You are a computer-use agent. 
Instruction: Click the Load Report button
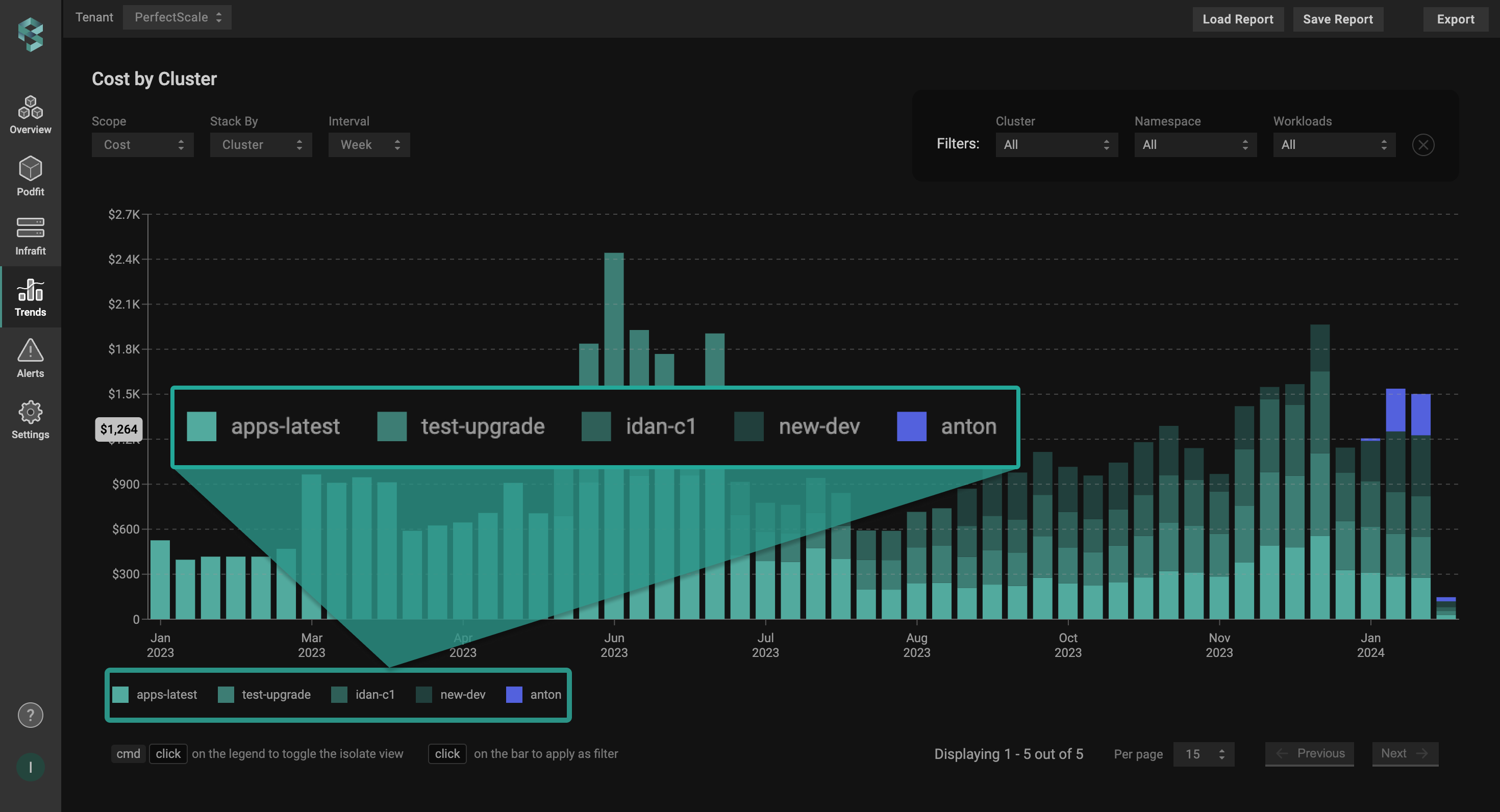coord(1237,19)
